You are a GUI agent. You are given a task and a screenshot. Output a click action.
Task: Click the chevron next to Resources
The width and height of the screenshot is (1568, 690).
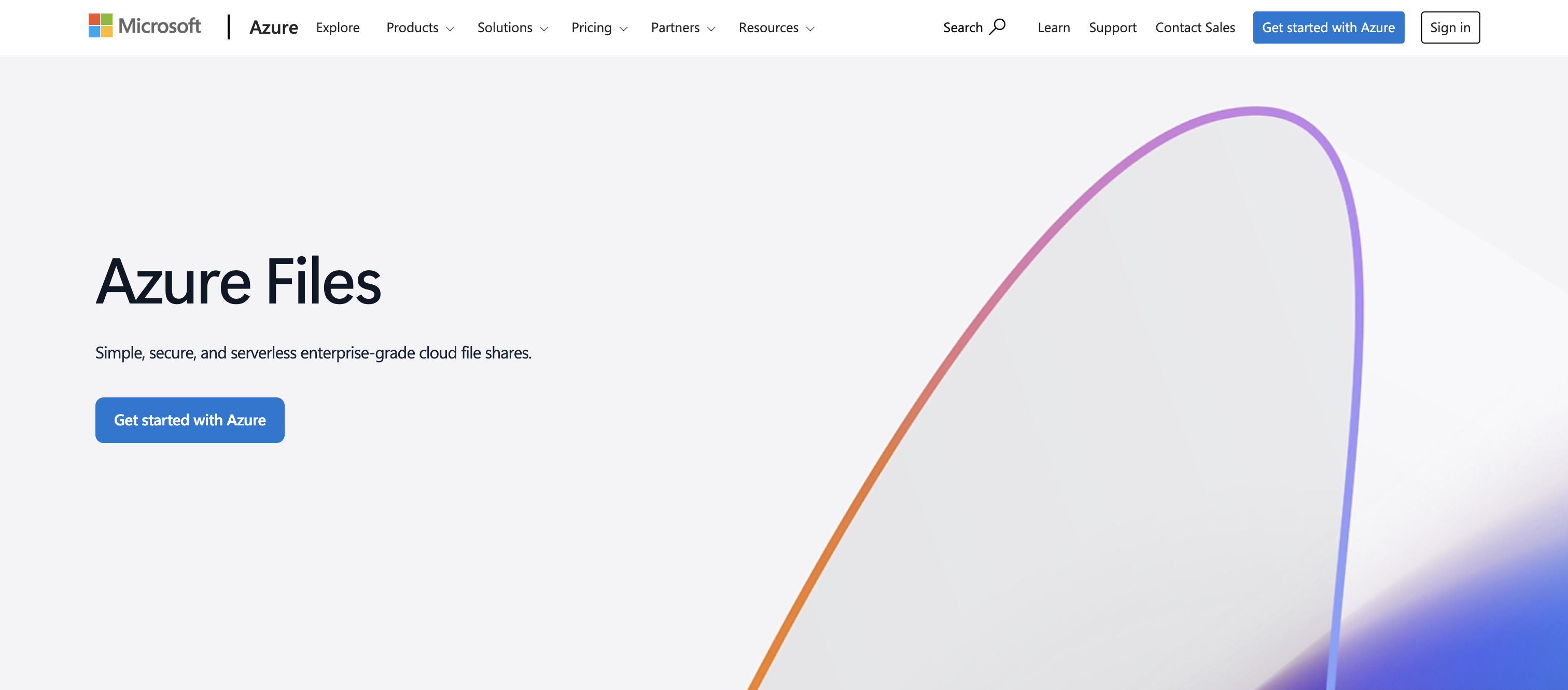coord(810,29)
